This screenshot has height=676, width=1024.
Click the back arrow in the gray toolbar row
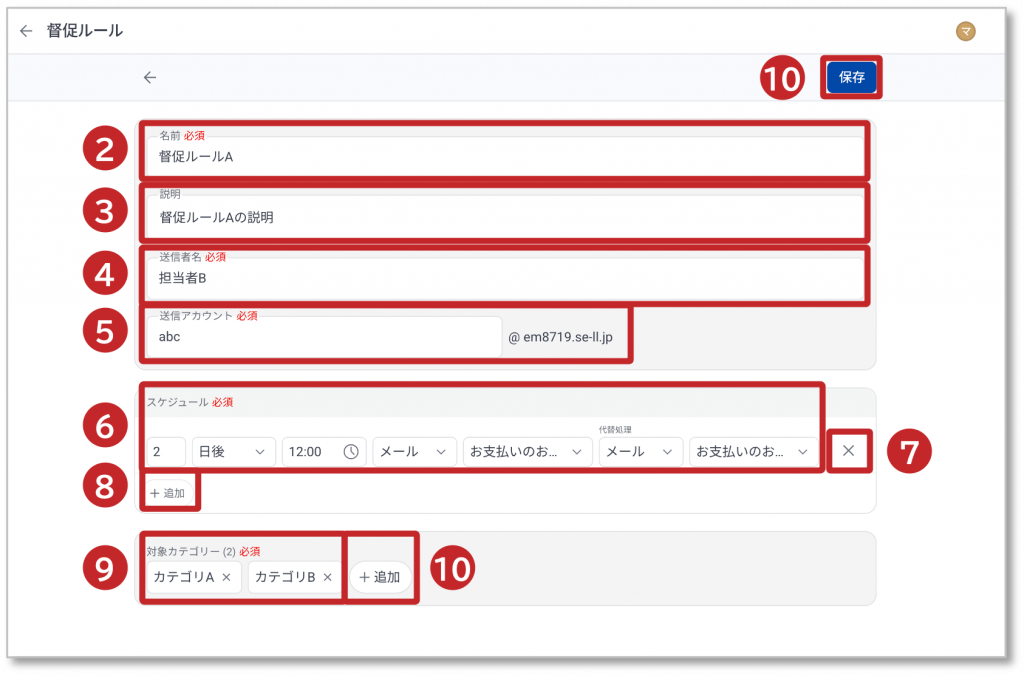(x=150, y=77)
